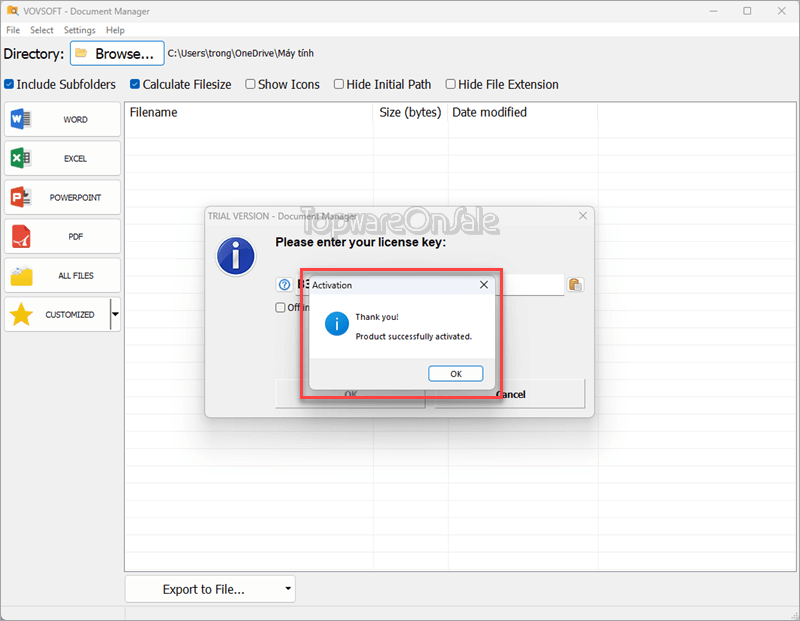Image resolution: width=800 pixels, height=621 pixels.
Task: Expand the Export to File dropdown arrow
Action: [288, 589]
